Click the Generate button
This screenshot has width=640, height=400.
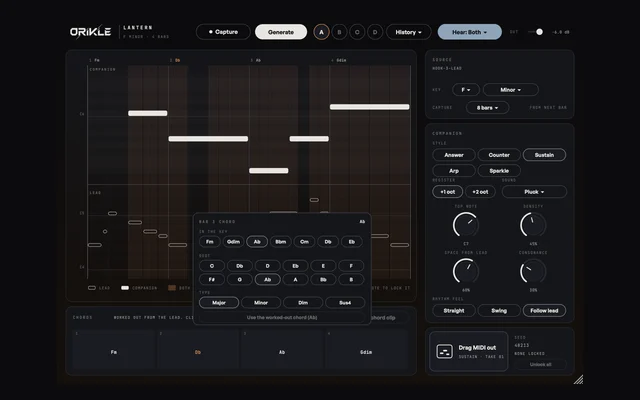pyautogui.click(x=281, y=32)
